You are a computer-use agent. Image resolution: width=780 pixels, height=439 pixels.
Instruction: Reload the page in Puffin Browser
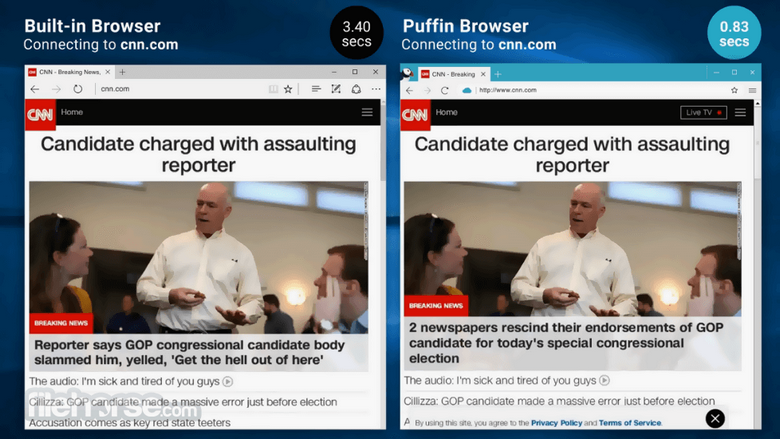[445, 90]
